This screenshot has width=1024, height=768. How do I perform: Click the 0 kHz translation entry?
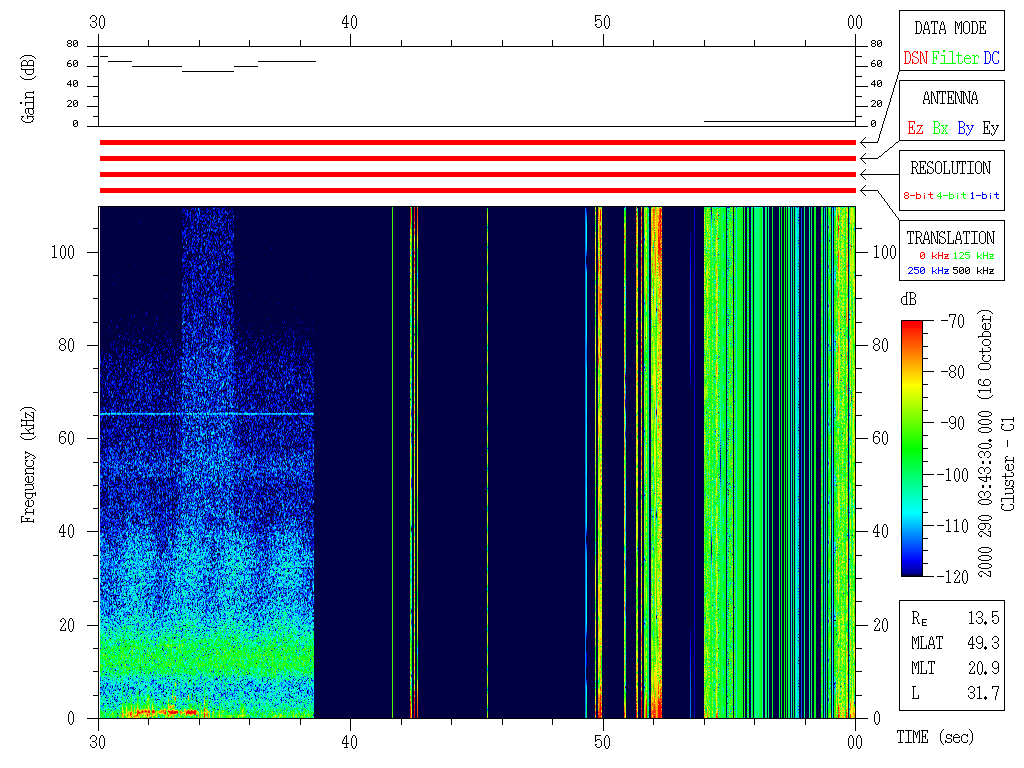click(932, 257)
